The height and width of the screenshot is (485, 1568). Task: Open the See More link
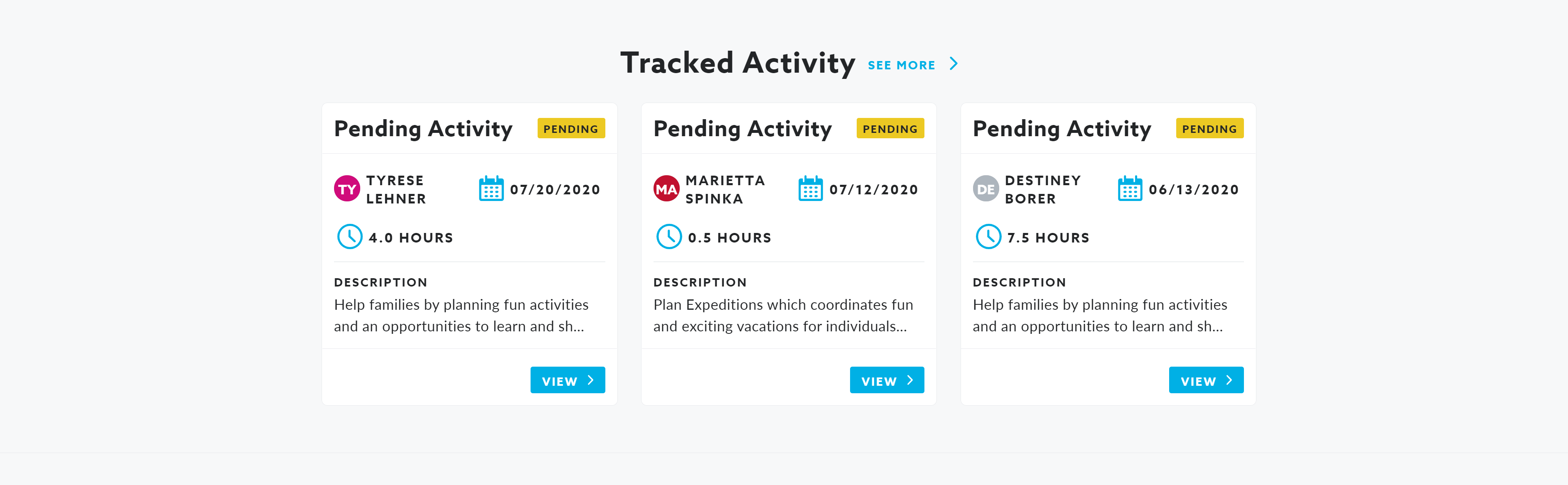[901, 65]
